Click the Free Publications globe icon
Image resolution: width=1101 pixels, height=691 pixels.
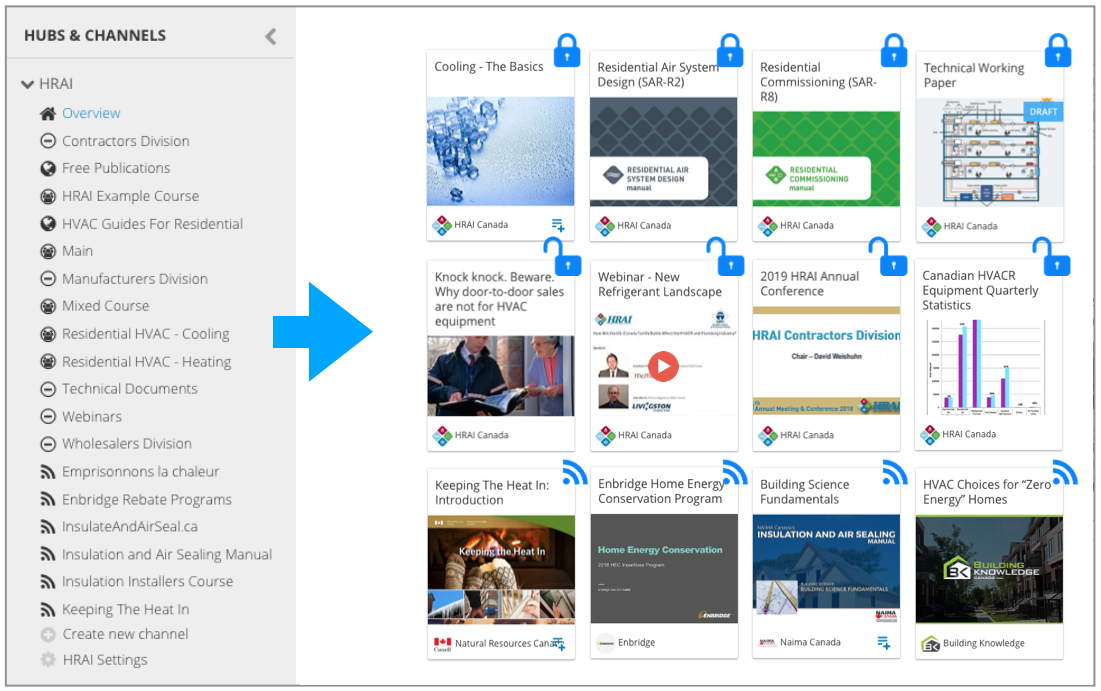tap(48, 169)
